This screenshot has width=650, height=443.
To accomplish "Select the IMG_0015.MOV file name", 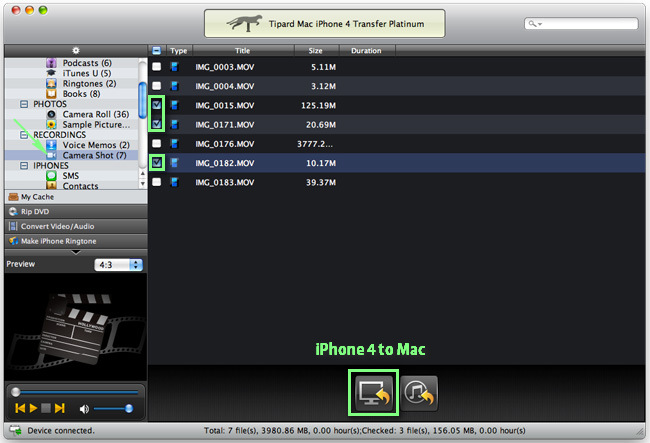I will 225,106.
